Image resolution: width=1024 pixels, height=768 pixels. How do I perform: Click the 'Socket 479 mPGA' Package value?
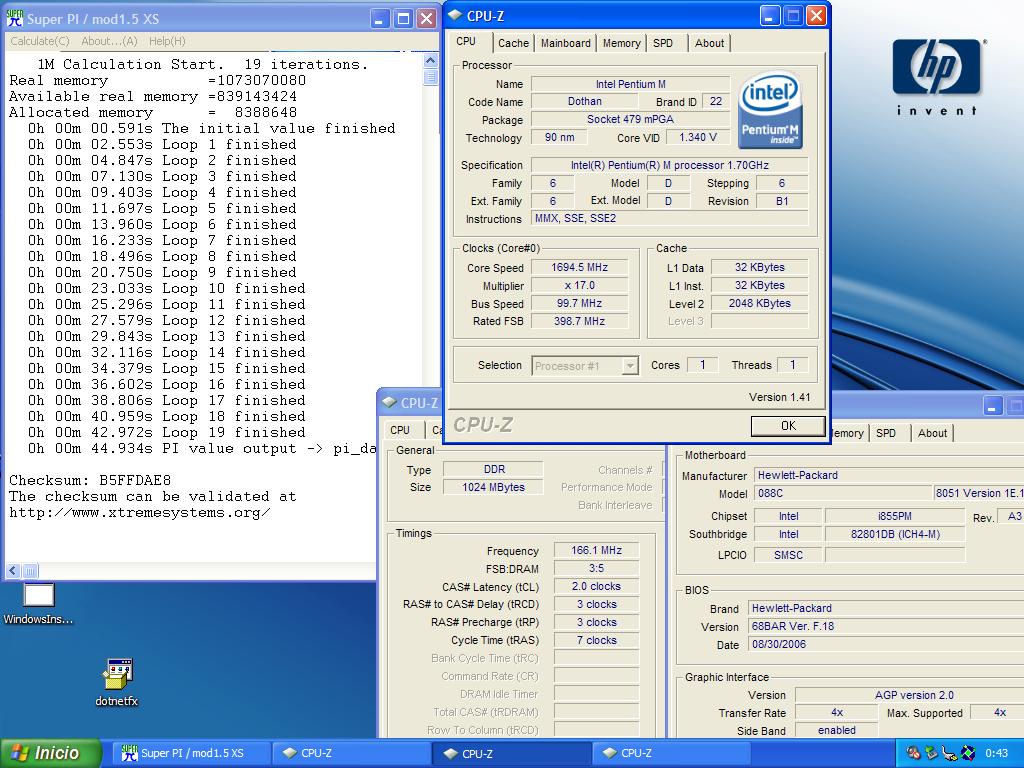[x=630, y=119]
